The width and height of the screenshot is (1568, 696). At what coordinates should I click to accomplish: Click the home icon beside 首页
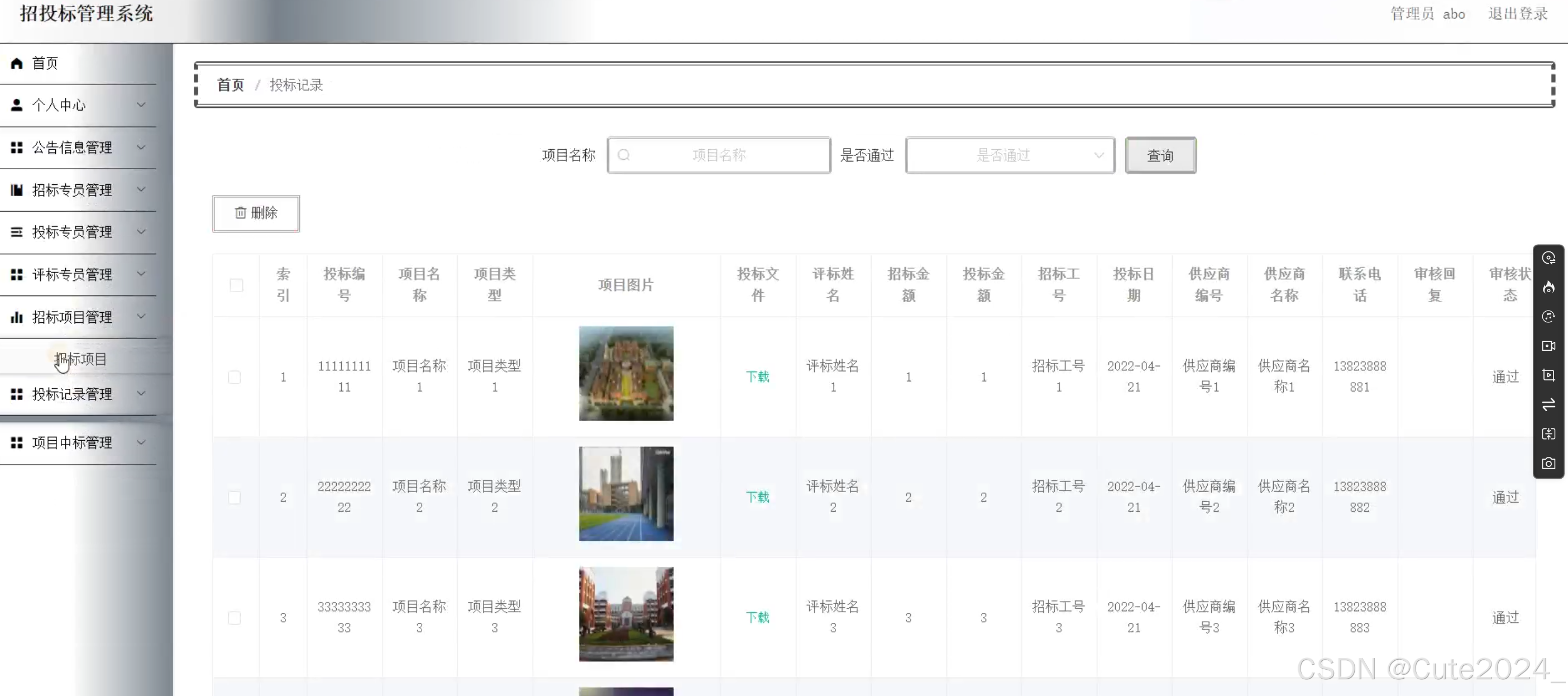point(17,63)
